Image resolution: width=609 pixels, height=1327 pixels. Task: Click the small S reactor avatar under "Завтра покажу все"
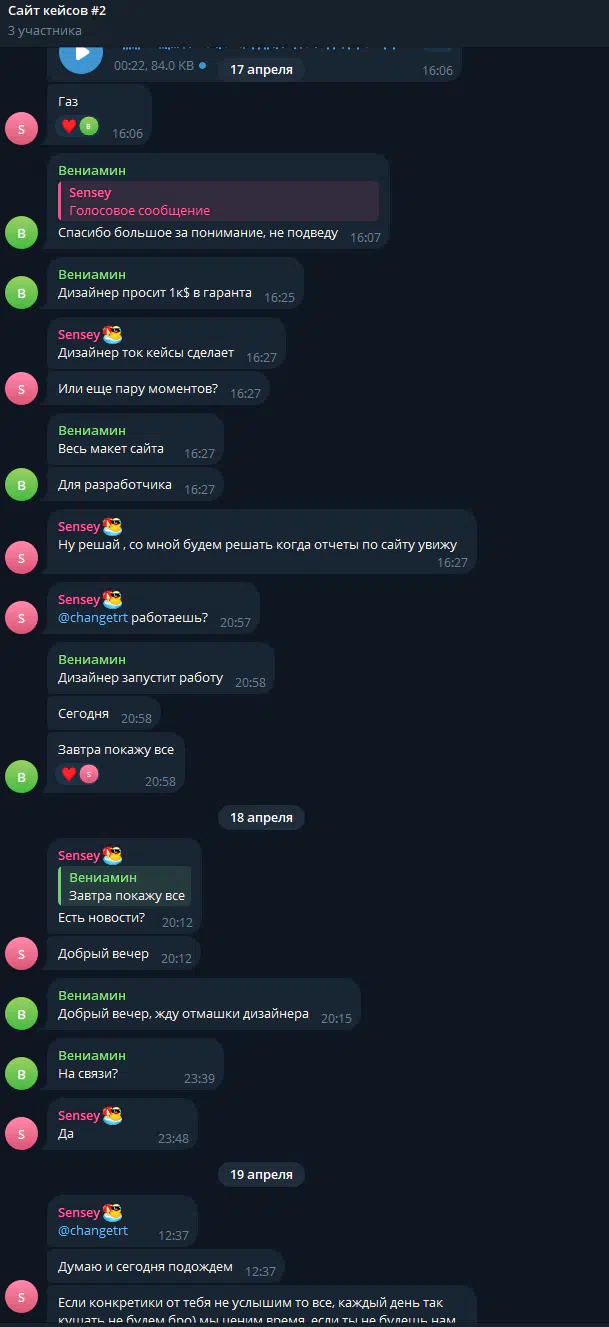(89, 773)
